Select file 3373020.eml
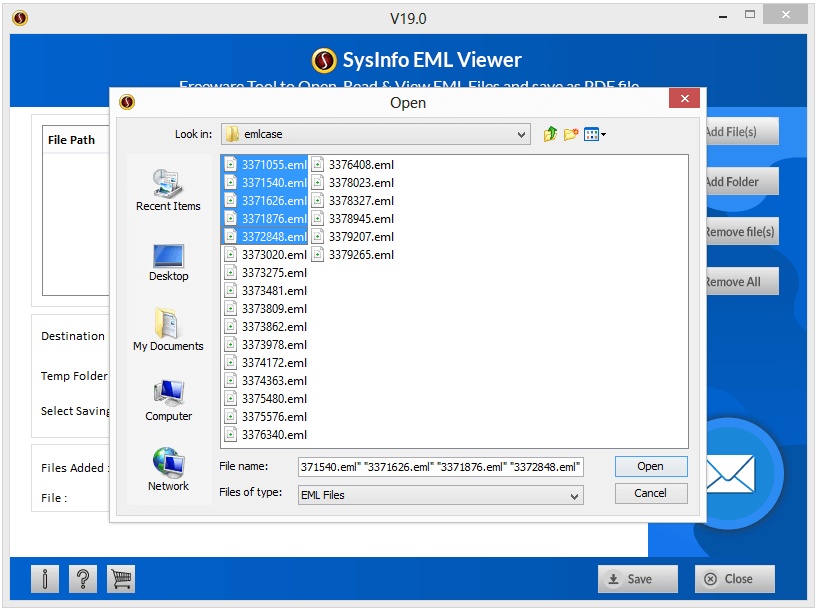This screenshot has width=816, height=609. (265, 255)
